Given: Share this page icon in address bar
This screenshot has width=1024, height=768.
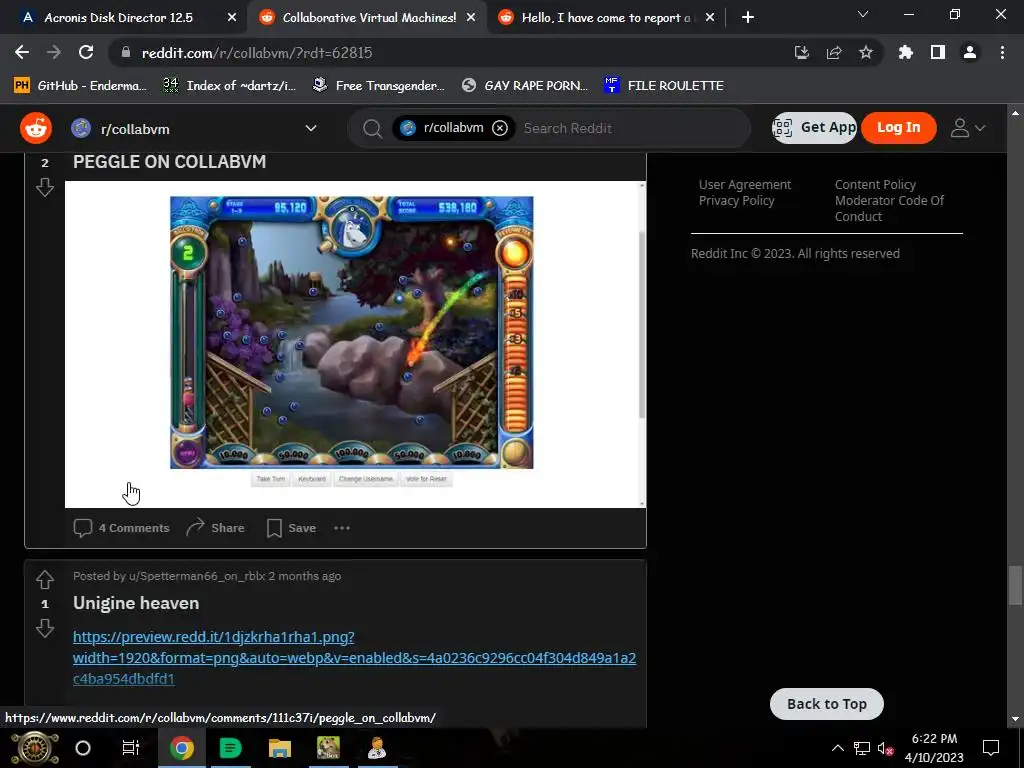Looking at the screenshot, I should tap(834, 53).
